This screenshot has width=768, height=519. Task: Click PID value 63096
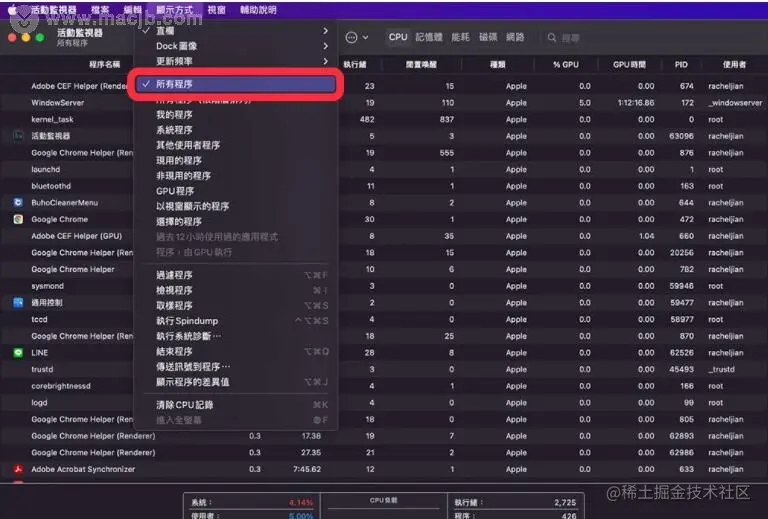point(681,136)
